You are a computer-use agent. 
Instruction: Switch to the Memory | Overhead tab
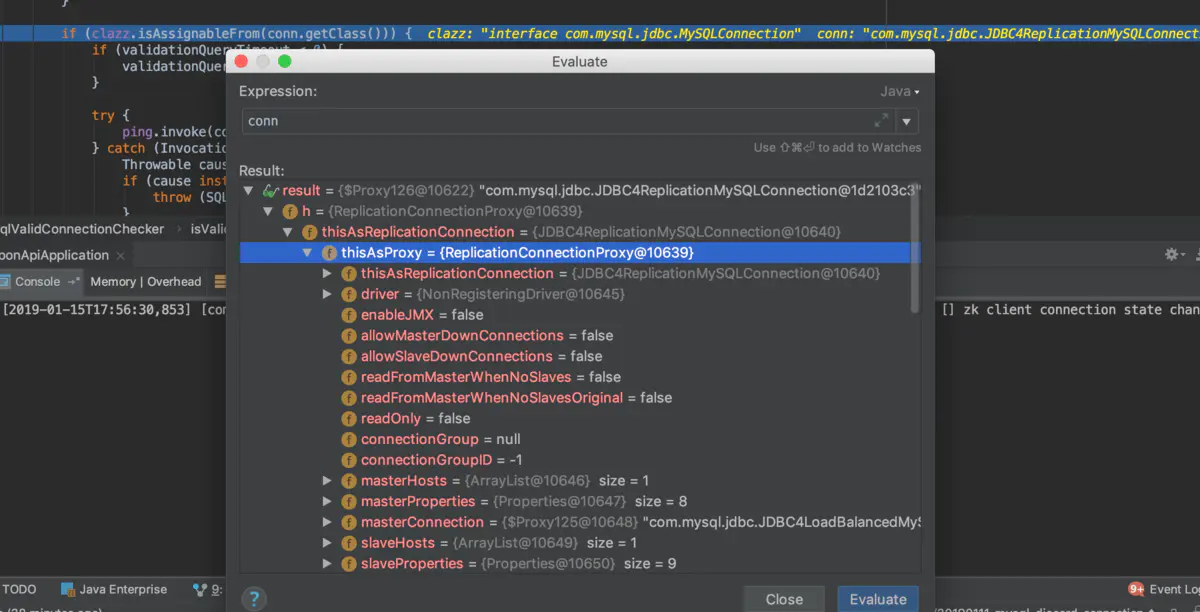pyautogui.click(x=146, y=282)
